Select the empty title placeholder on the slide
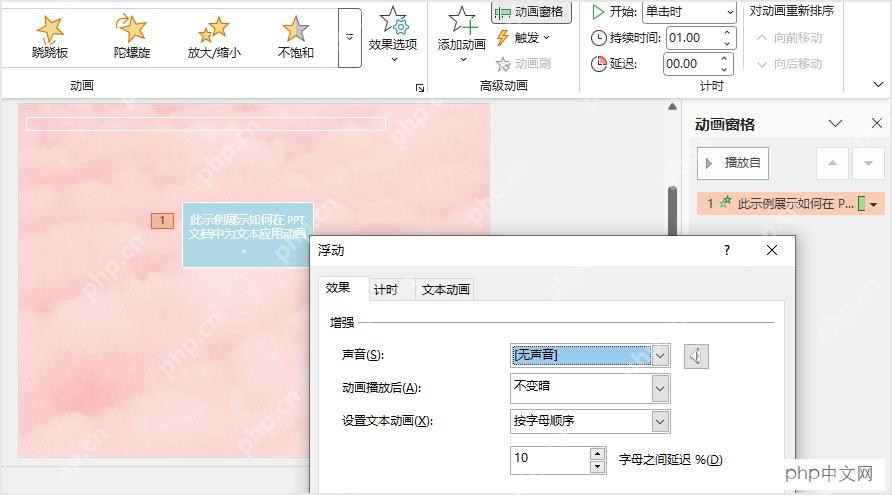The image size is (892, 495). pyautogui.click(x=206, y=123)
